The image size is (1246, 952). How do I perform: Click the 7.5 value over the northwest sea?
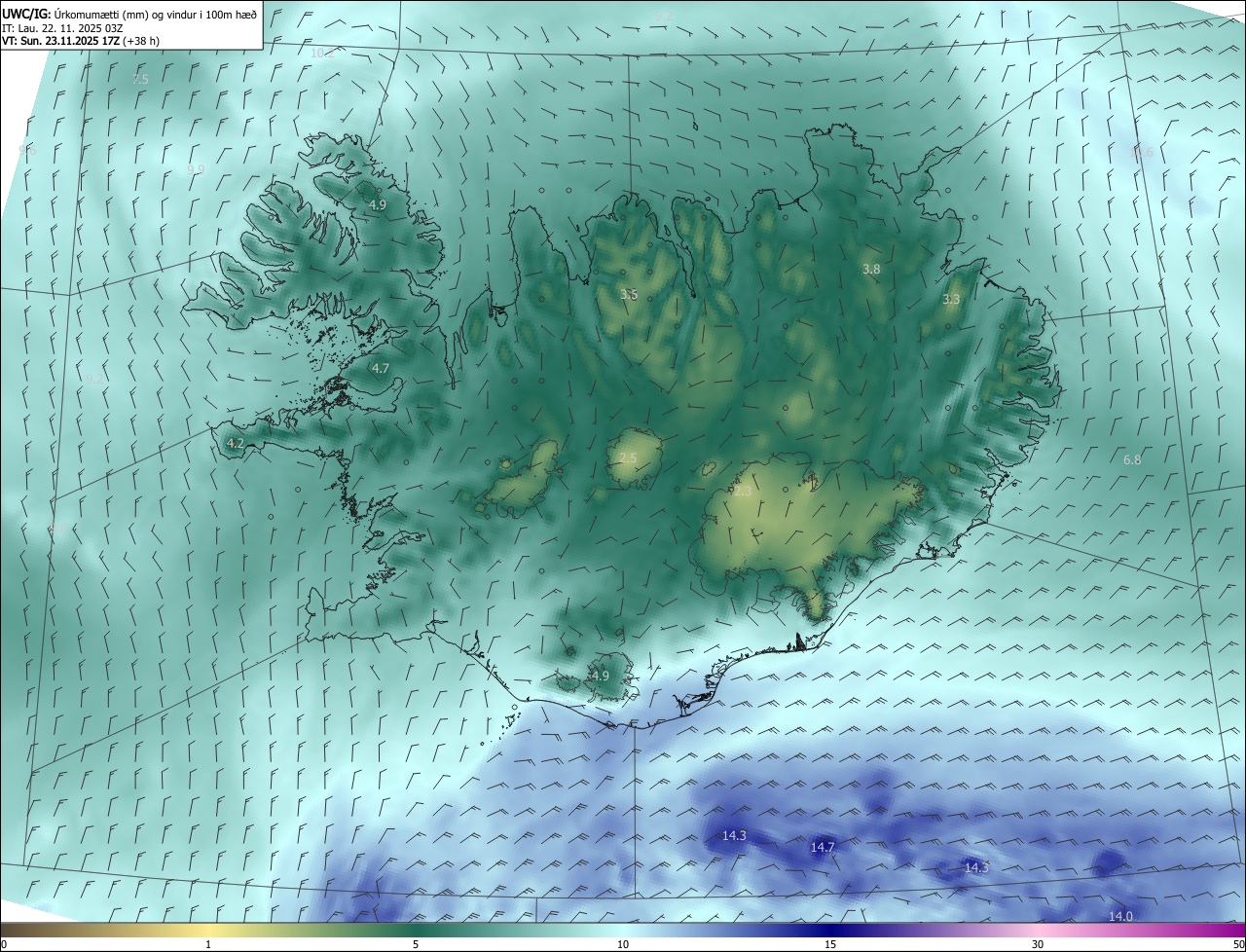[x=140, y=79]
